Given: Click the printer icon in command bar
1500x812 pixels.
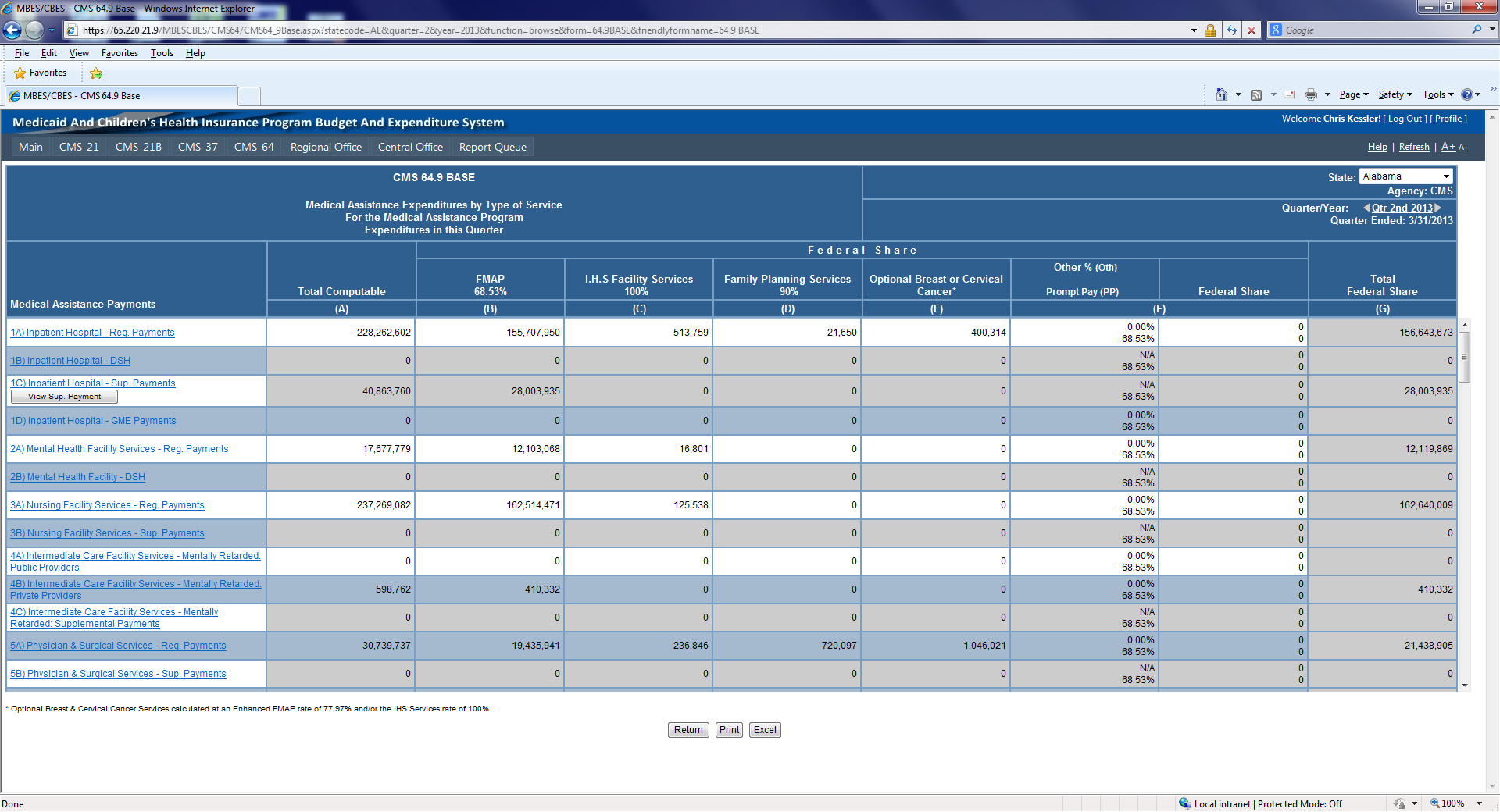Looking at the screenshot, I should point(1310,94).
